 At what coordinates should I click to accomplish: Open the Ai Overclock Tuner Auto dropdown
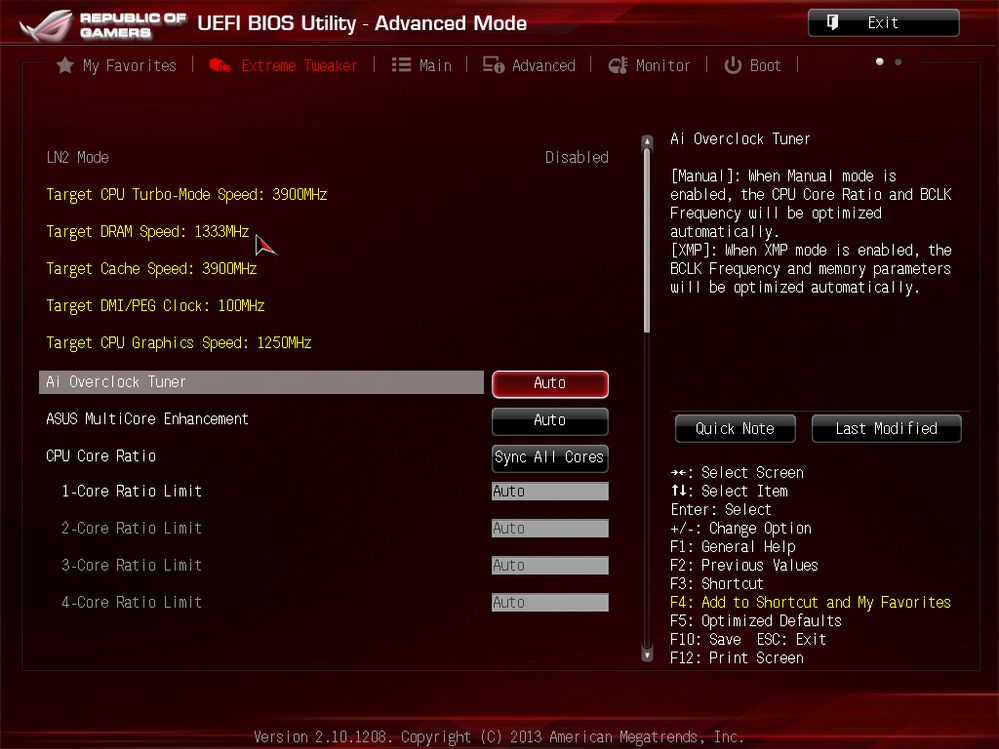click(x=549, y=383)
